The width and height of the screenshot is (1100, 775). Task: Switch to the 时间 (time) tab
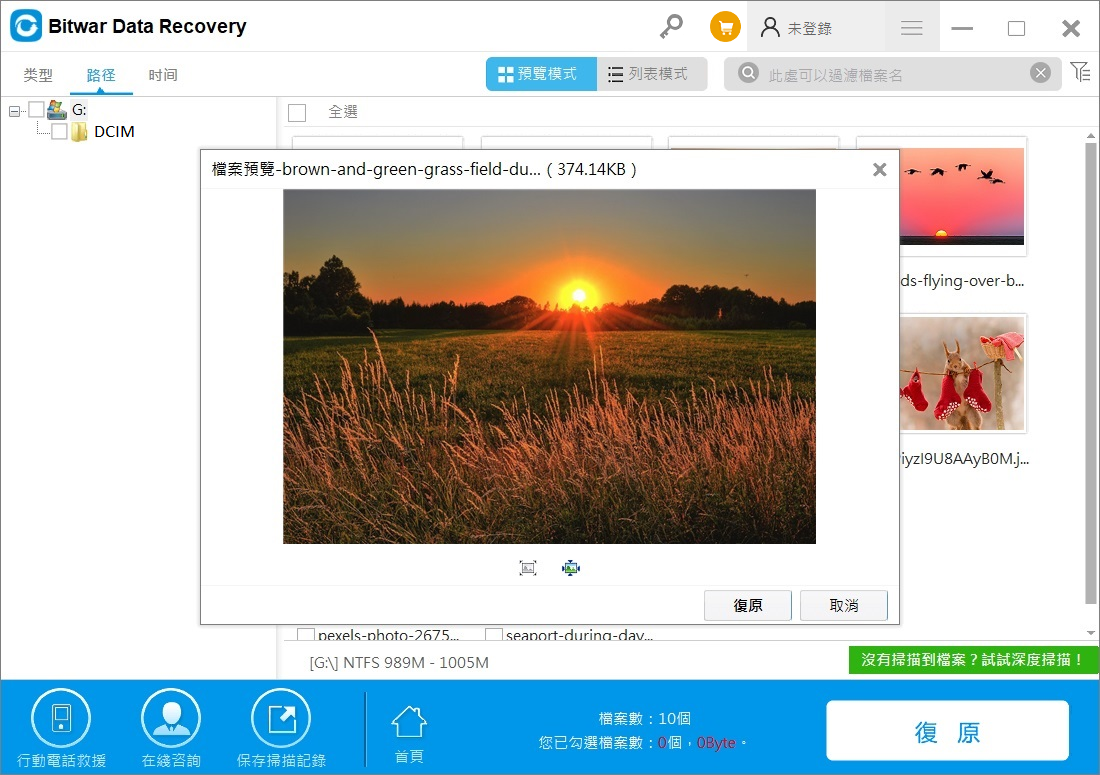[163, 75]
